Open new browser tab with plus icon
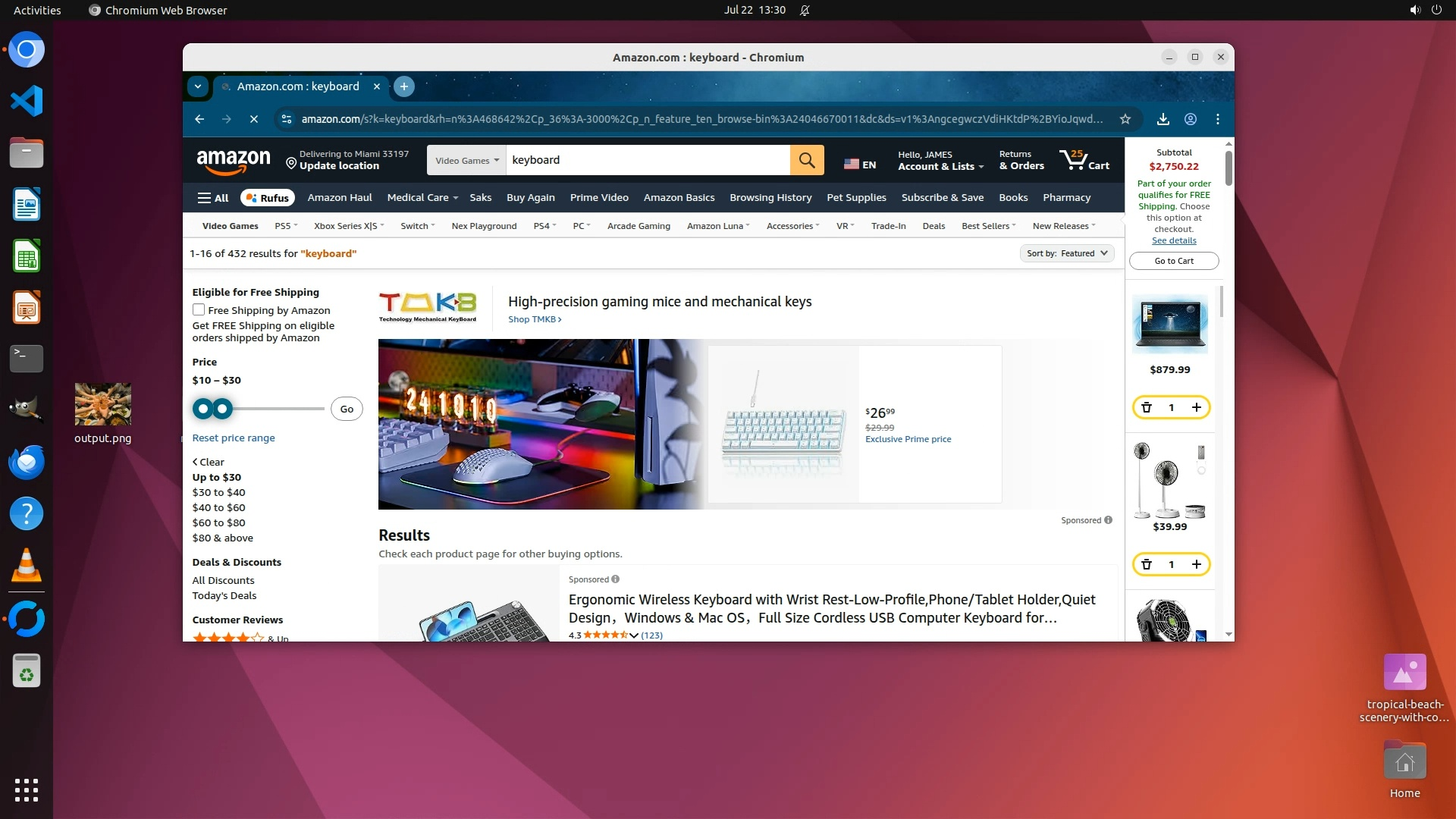Image resolution: width=1456 pixels, height=819 pixels. coord(404,86)
